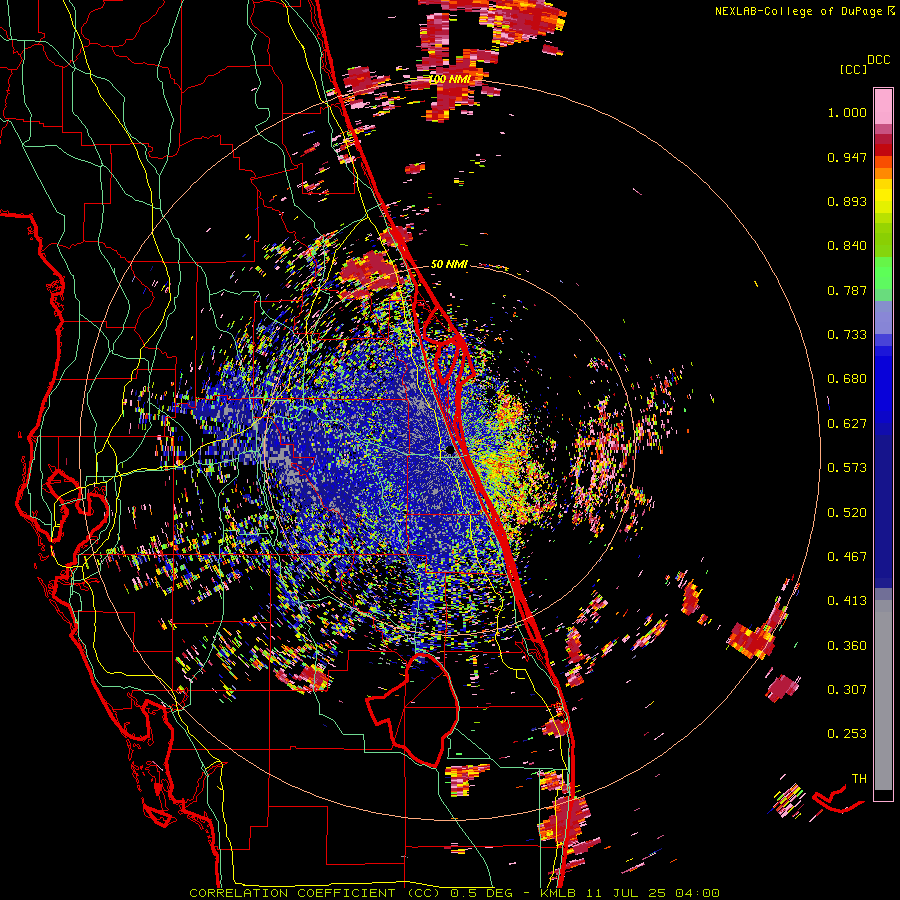Select the 0.627 scale value
The width and height of the screenshot is (900, 900).
coord(847,424)
